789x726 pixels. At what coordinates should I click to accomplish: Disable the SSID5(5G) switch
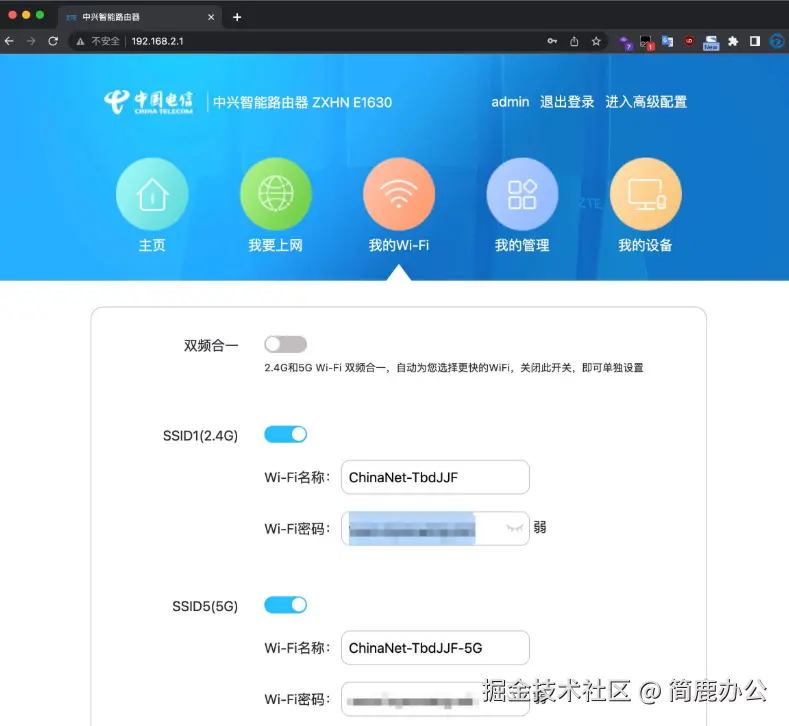285,605
